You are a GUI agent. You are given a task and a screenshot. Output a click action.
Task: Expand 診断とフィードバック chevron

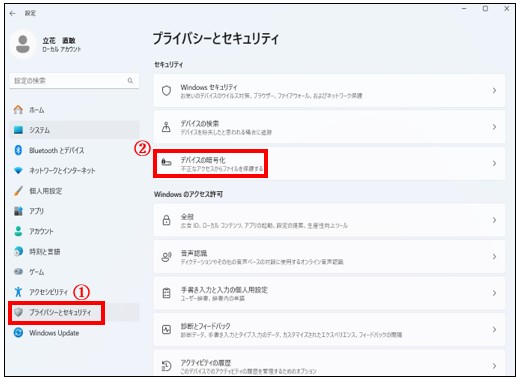[x=494, y=330]
